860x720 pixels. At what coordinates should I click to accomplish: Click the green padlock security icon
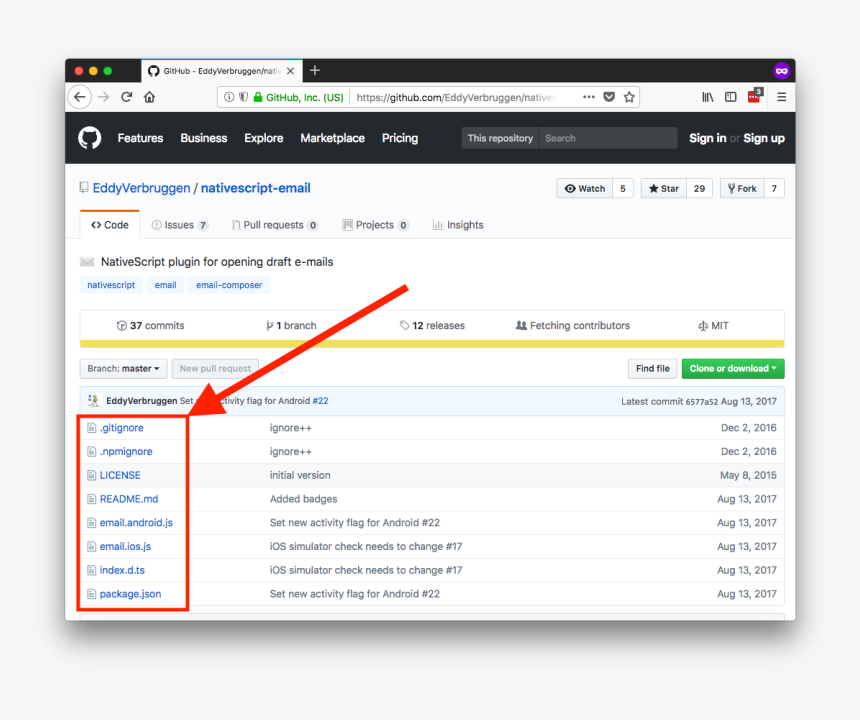click(x=258, y=97)
